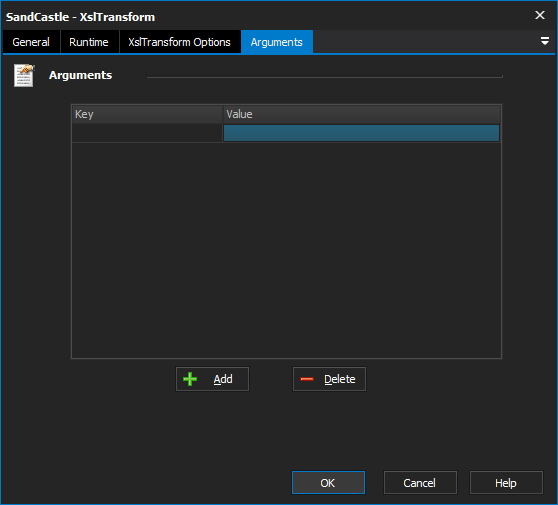Click the green plus icon
Viewport: 558px width, 505px height.
pyautogui.click(x=190, y=379)
